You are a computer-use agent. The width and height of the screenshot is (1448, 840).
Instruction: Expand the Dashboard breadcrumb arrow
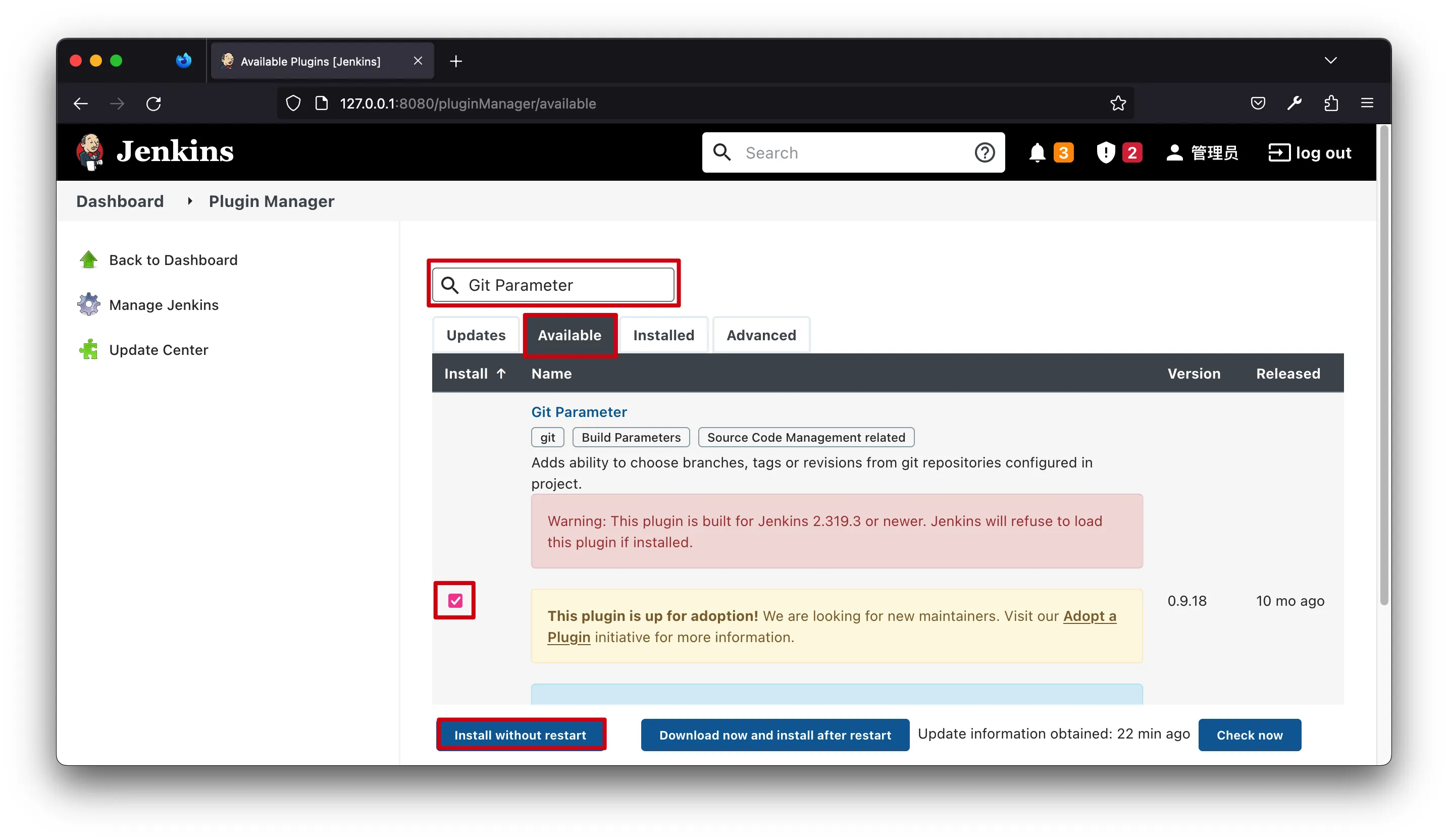click(190, 201)
